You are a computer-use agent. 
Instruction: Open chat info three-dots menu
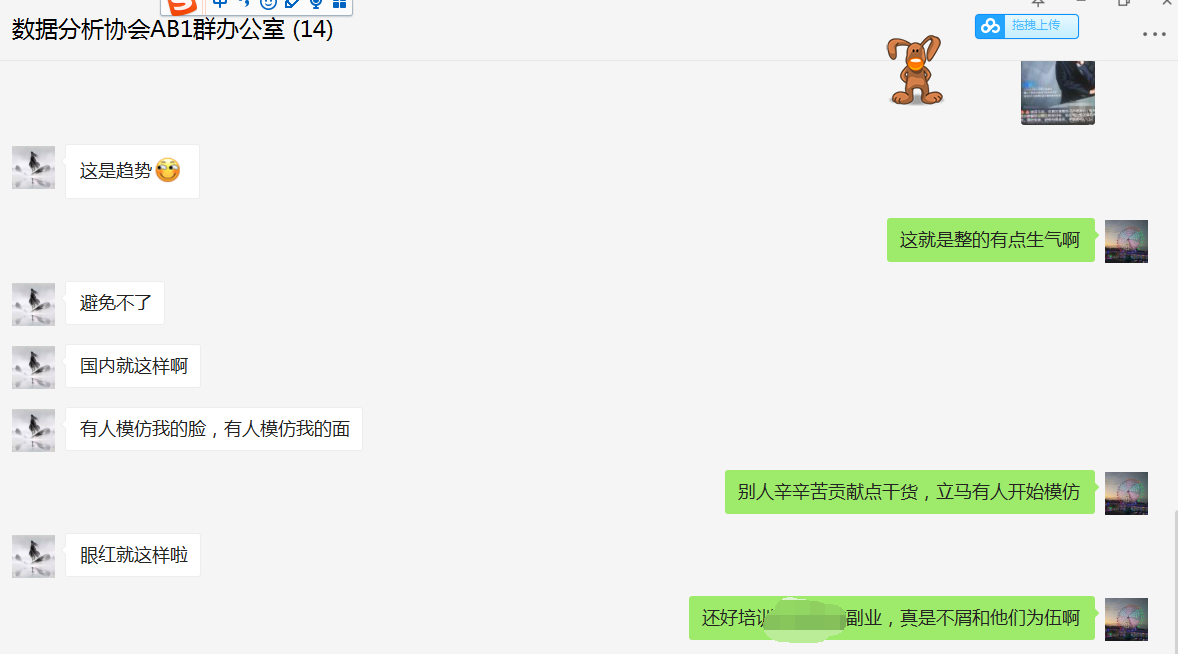pyautogui.click(x=1154, y=34)
